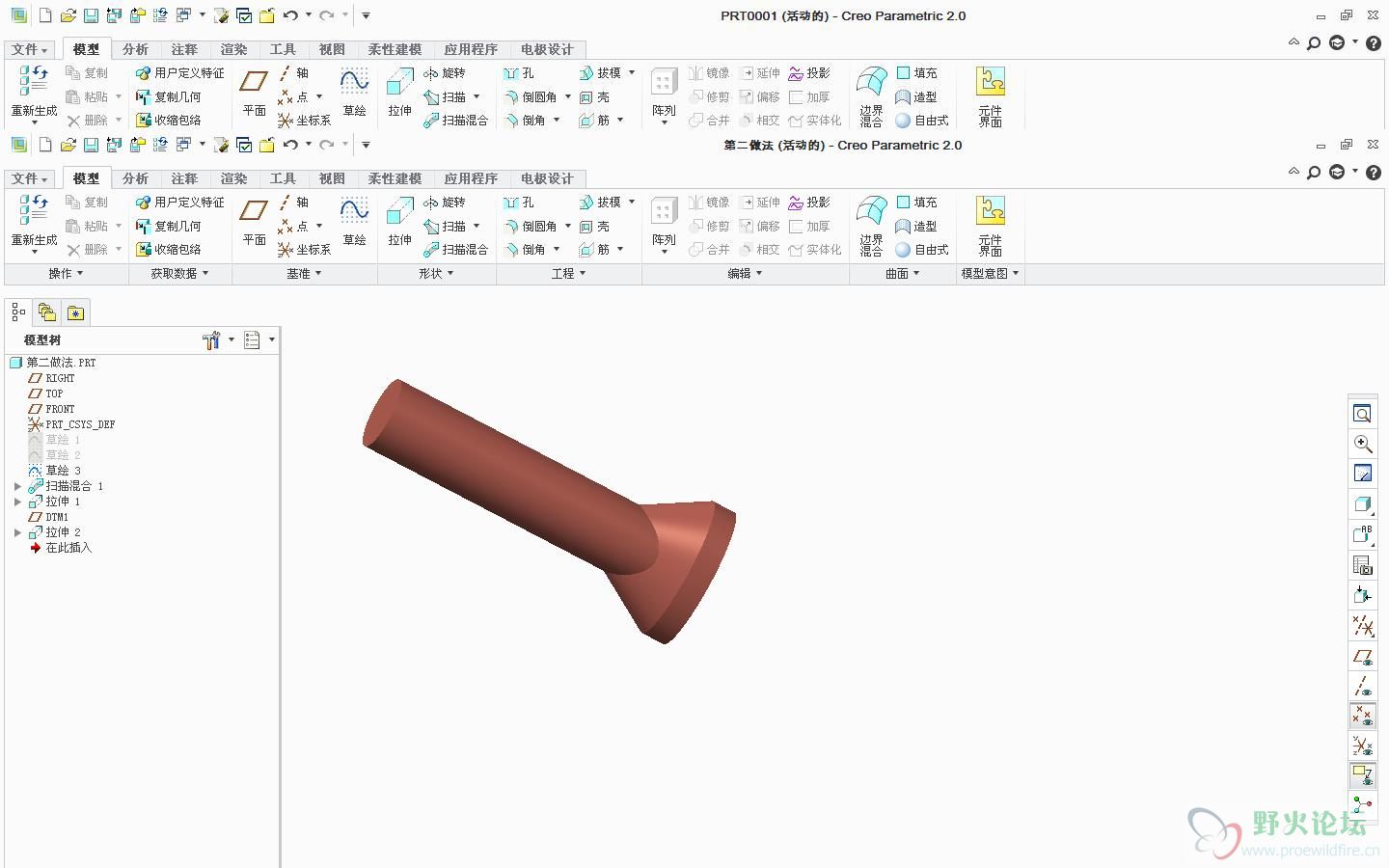Toggle datum plane display in graphics toolbar
The width and height of the screenshot is (1389, 868).
pos(1362,657)
